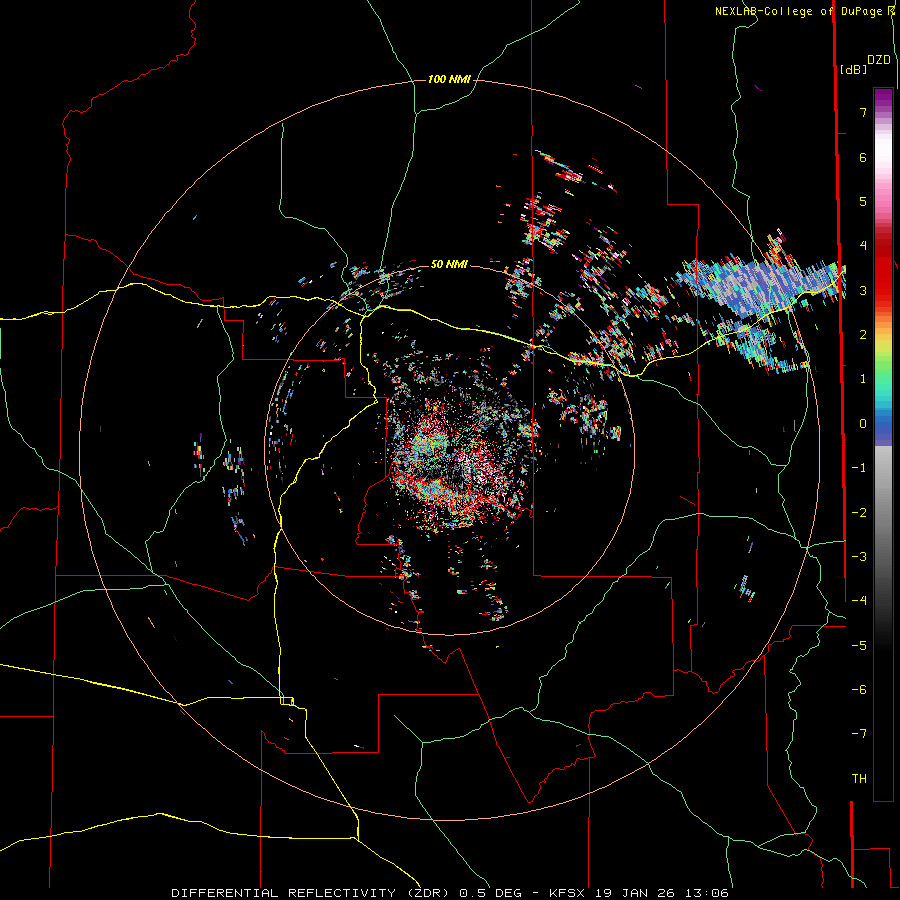900x900 pixels.
Task: Click the white band of the ZDR color bar
Action: 883,149
